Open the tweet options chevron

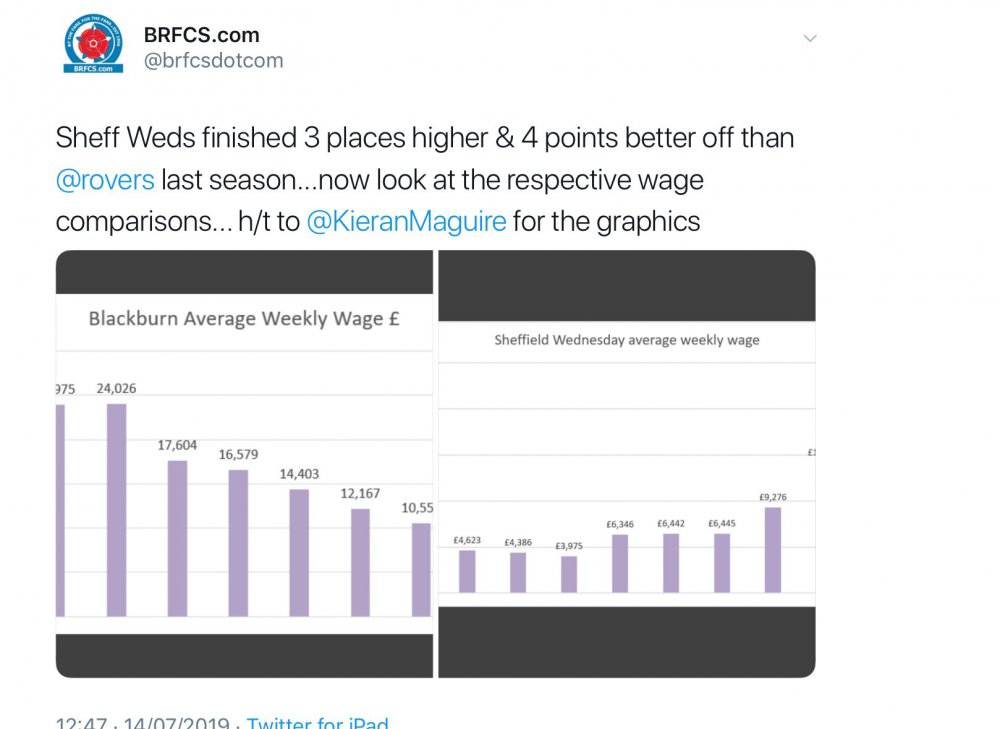point(810,38)
